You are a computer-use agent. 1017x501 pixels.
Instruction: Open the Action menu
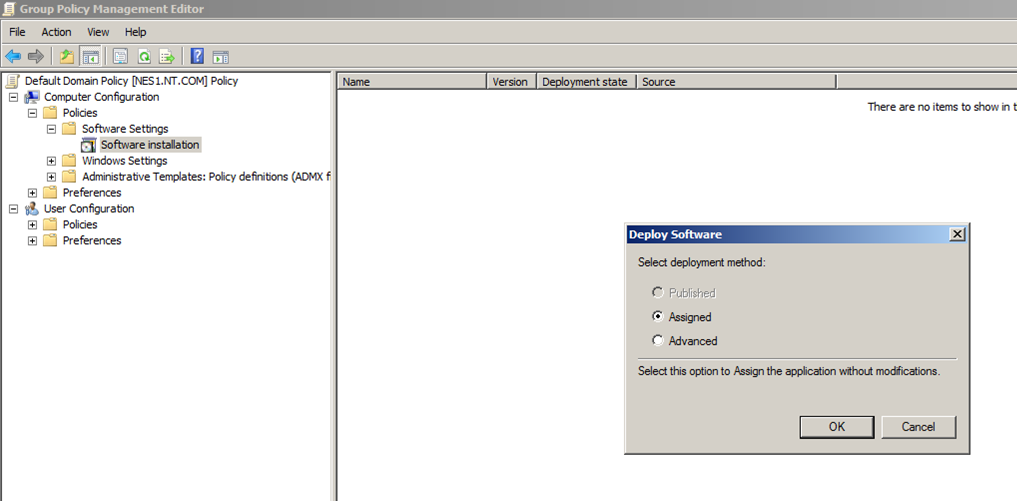(x=56, y=32)
